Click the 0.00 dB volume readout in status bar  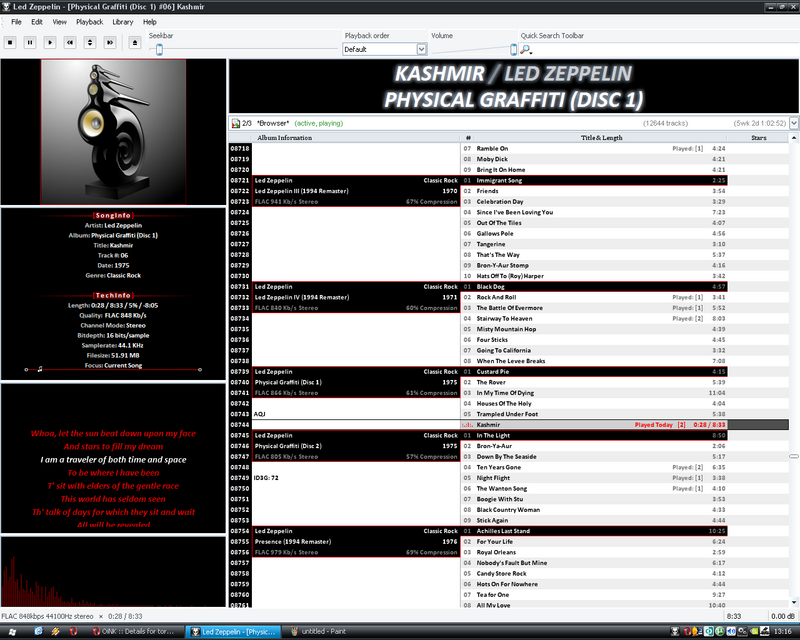783,617
